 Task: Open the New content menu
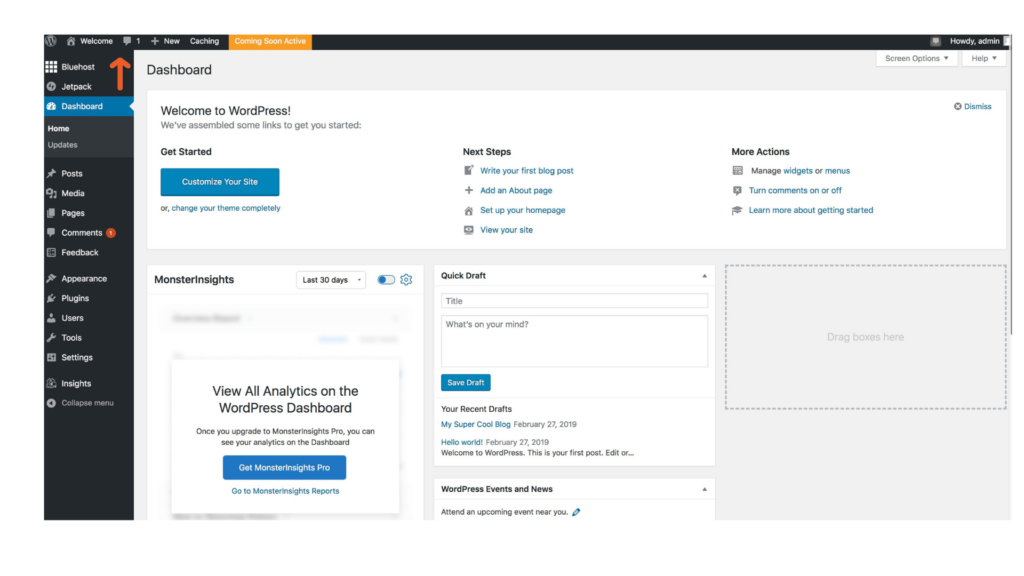pyautogui.click(x=165, y=41)
